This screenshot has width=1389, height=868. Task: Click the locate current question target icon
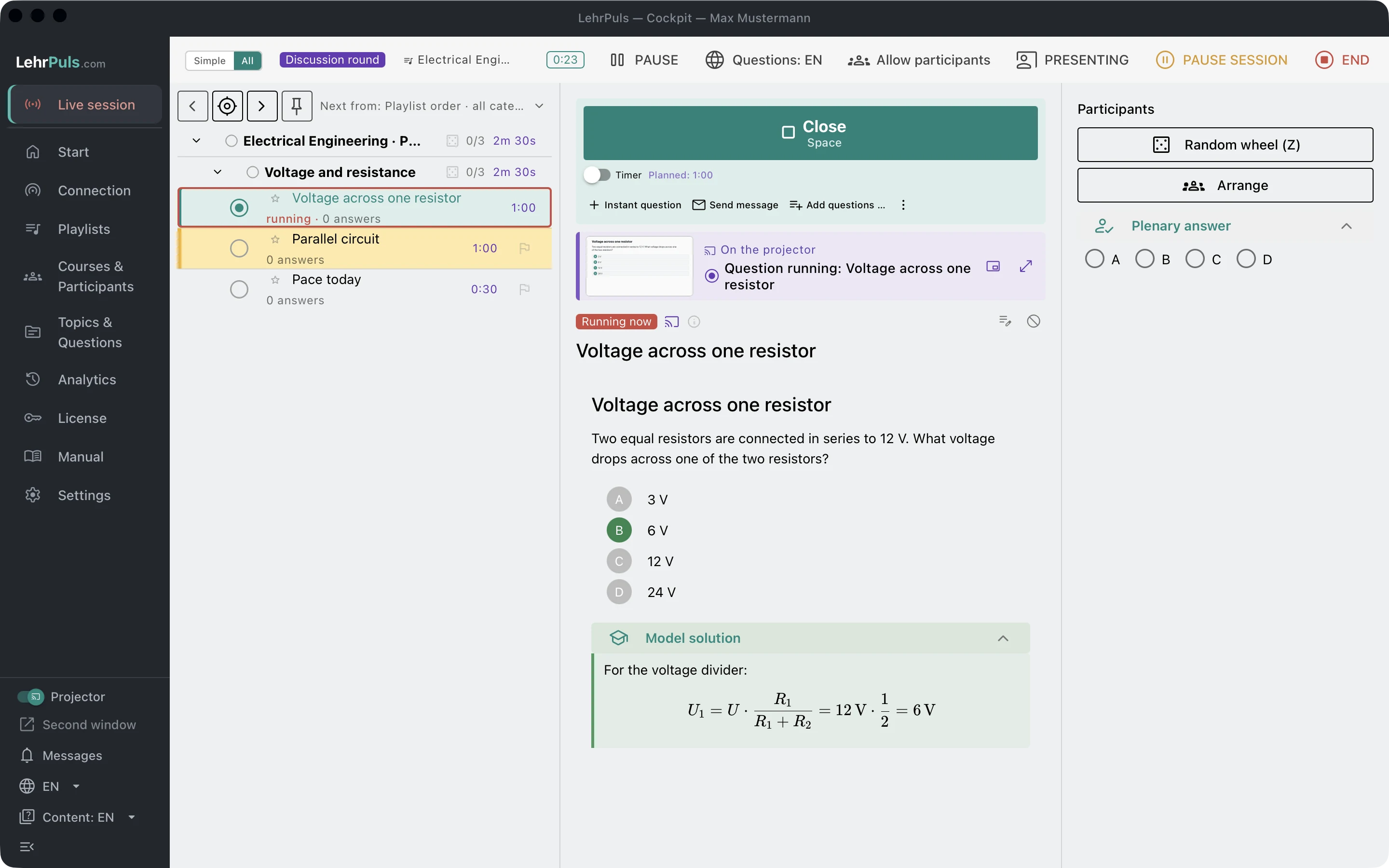pos(227,106)
